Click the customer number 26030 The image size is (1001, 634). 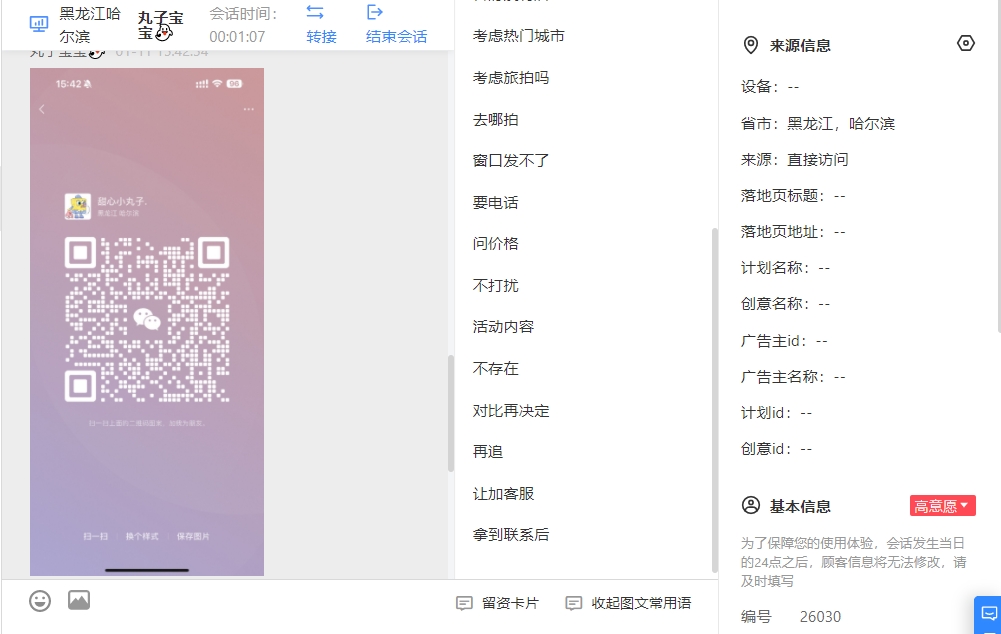(820, 617)
